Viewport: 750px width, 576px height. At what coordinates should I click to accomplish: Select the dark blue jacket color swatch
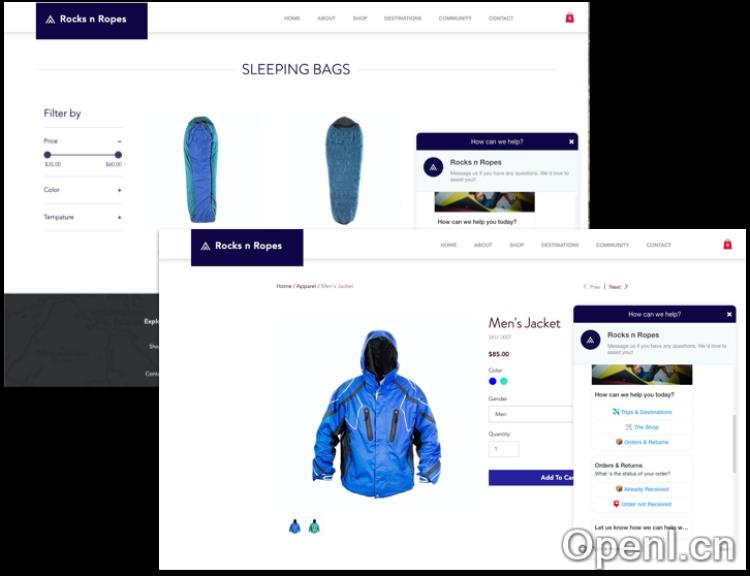click(x=492, y=381)
